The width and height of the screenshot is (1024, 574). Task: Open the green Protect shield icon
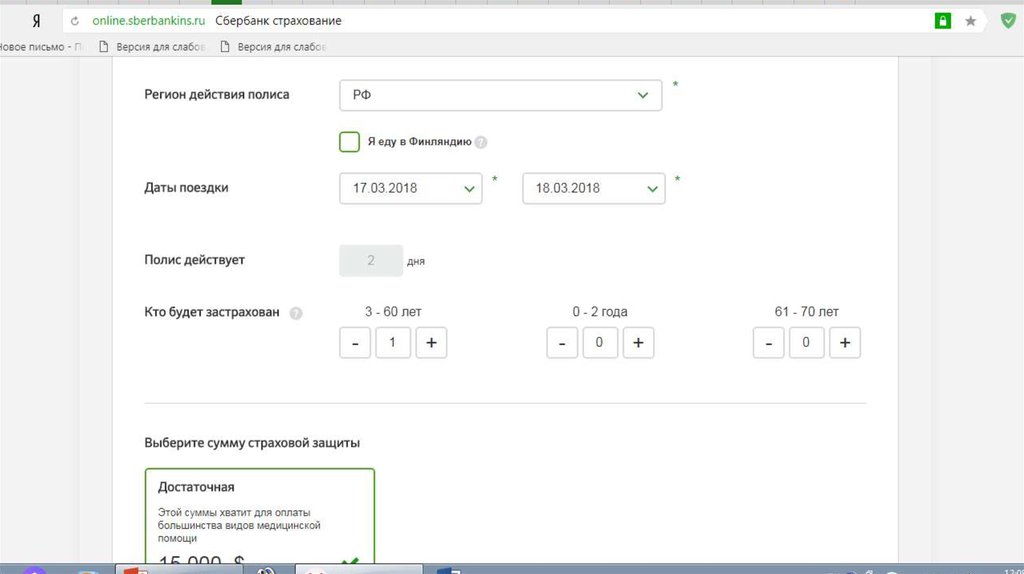(x=1008, y=21)
